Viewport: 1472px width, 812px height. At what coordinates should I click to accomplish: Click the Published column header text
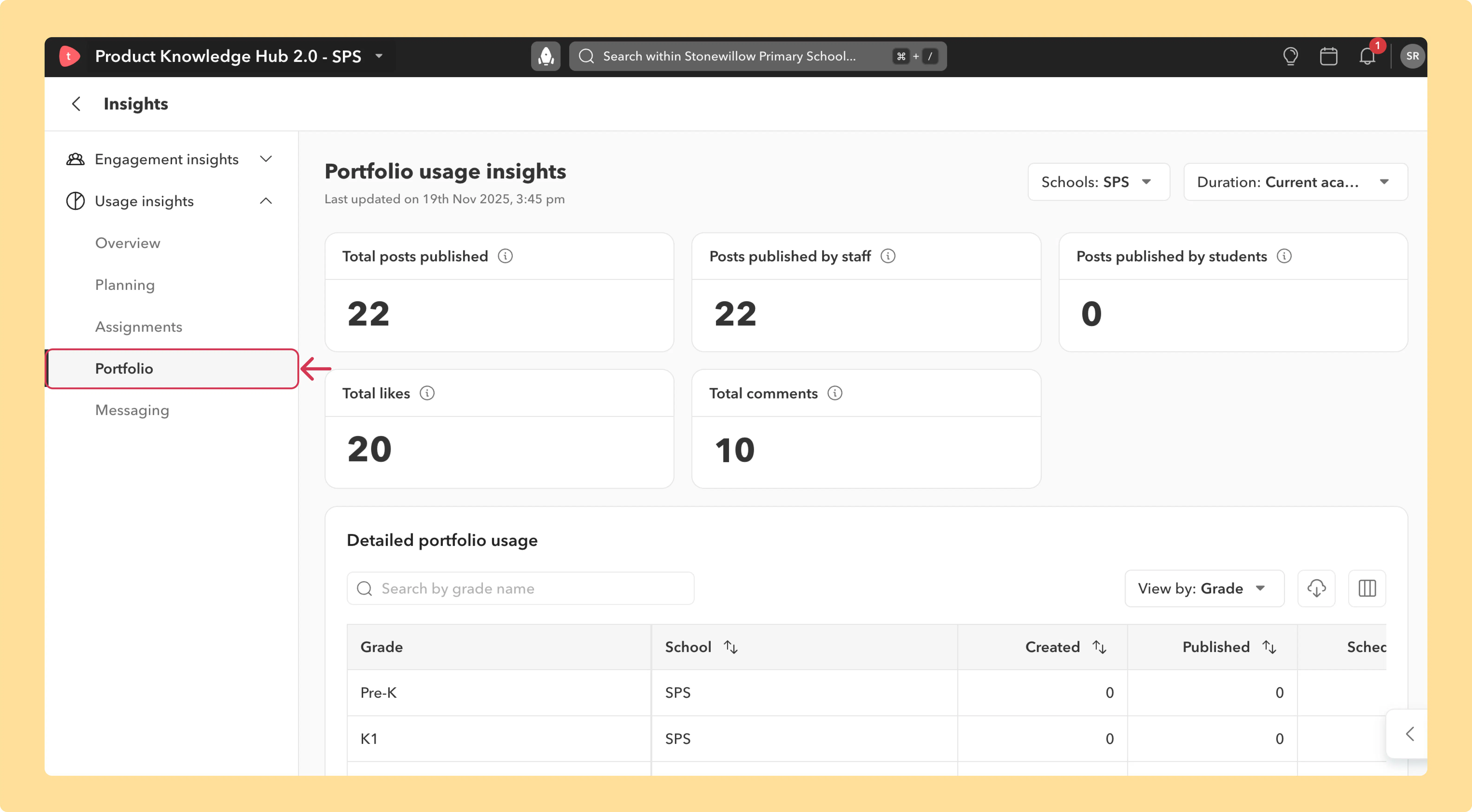(x=1216, y=647)
